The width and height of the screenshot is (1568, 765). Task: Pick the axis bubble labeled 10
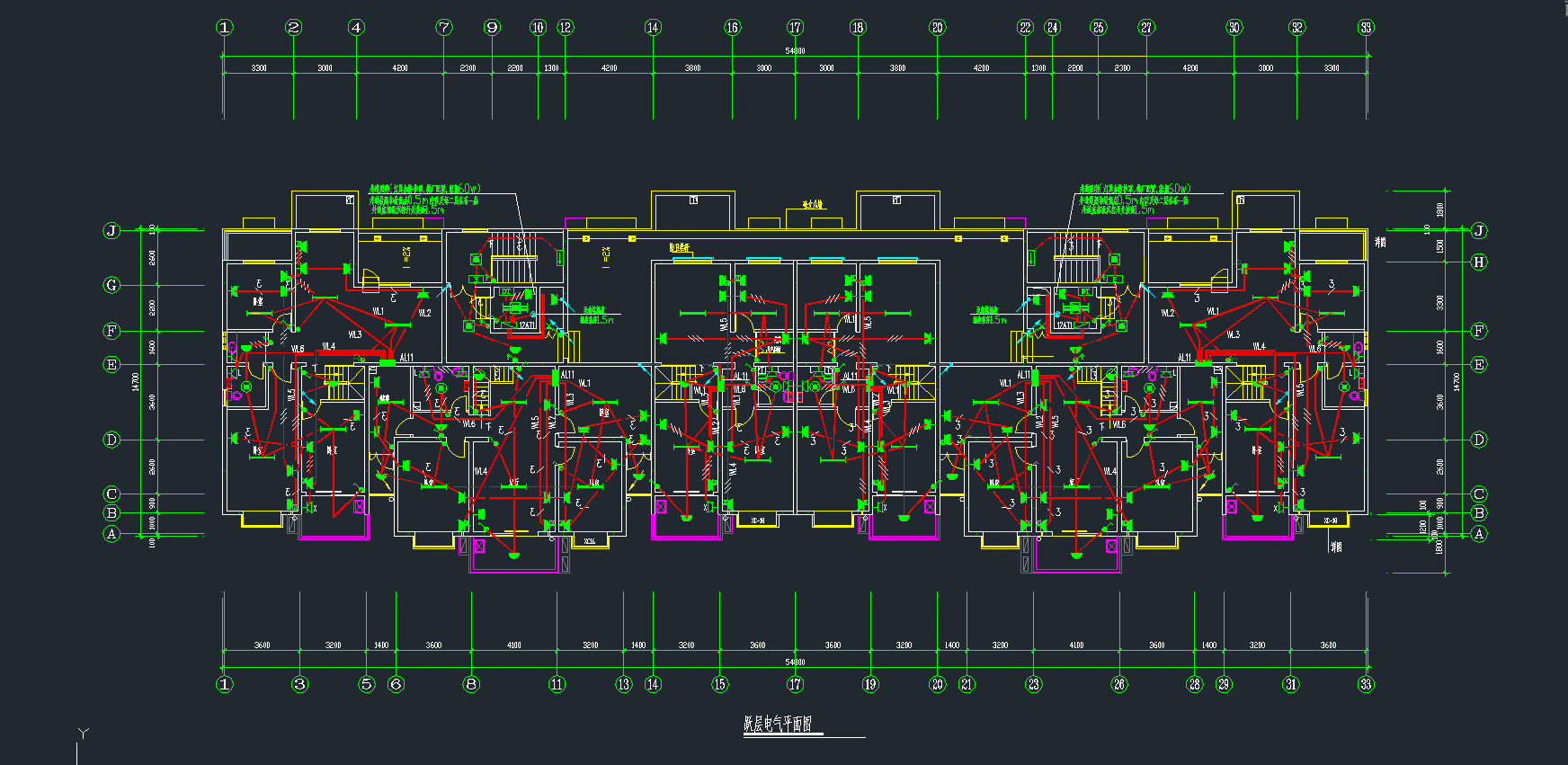pos(538,27)
